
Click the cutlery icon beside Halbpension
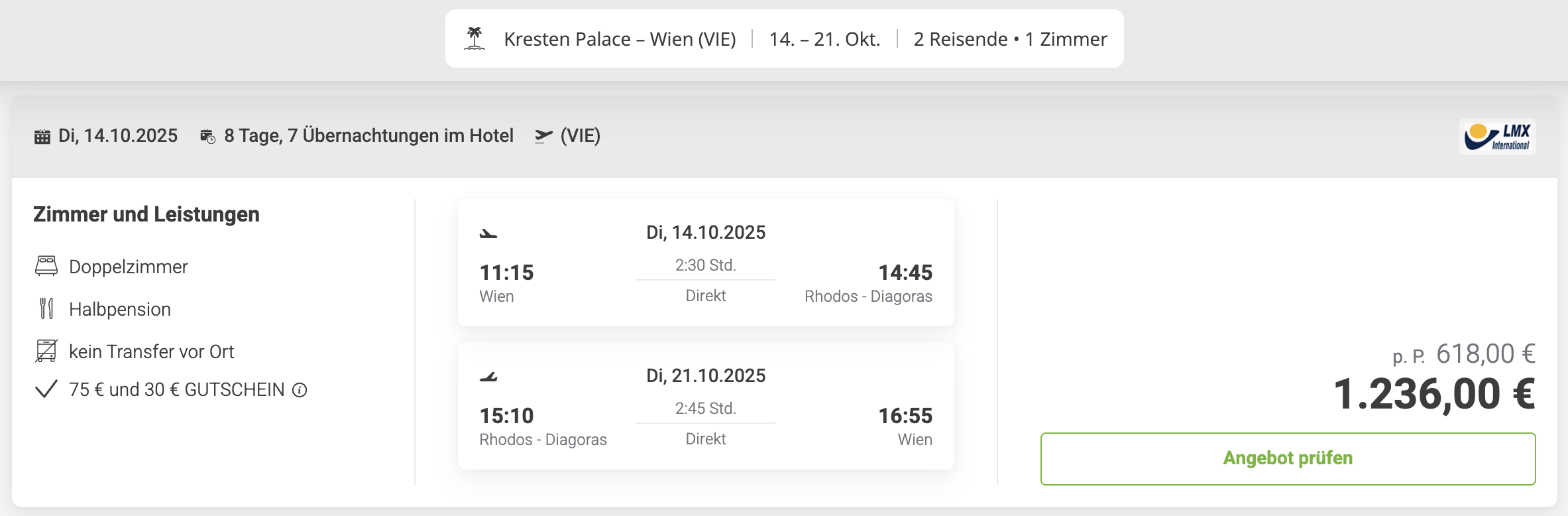pyautogui.click(x=46, y=308)
